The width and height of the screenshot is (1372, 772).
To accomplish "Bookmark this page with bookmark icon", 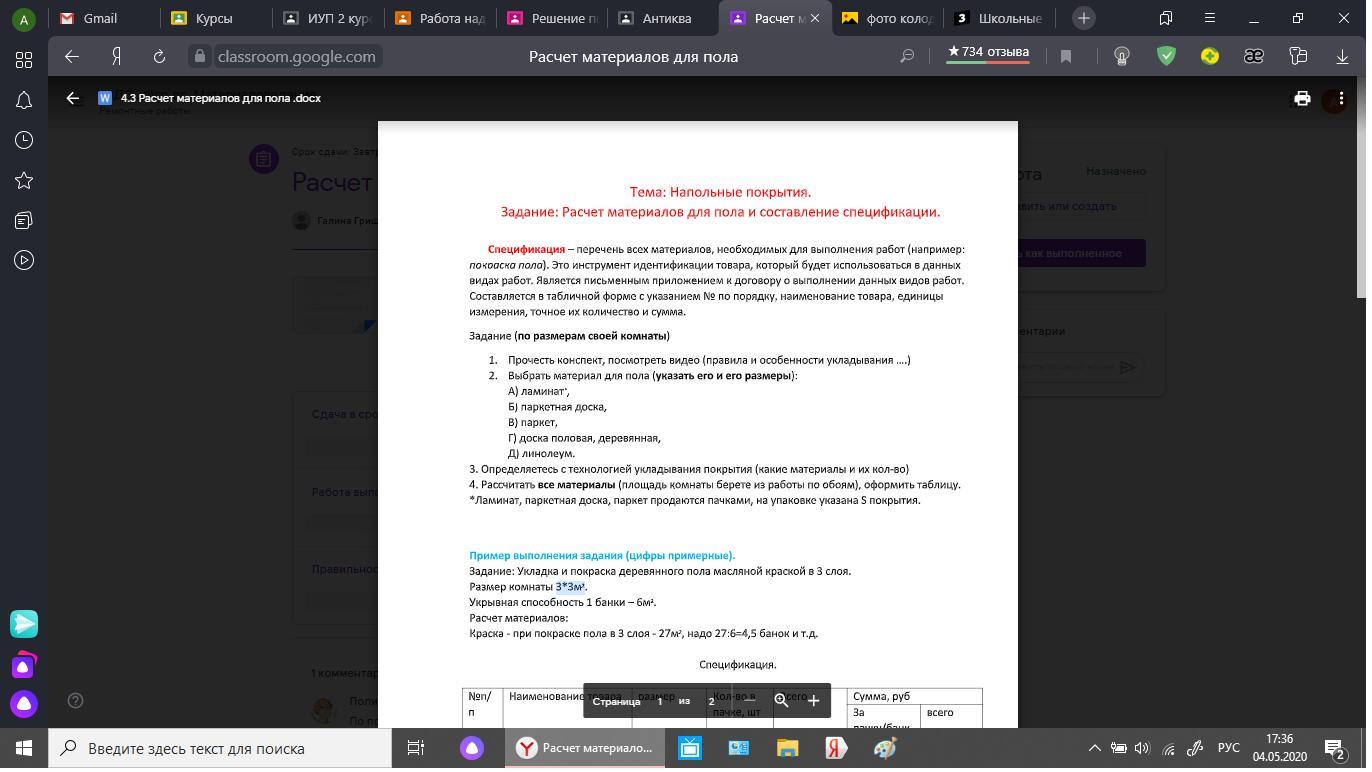I will [x=1066, y=57].
